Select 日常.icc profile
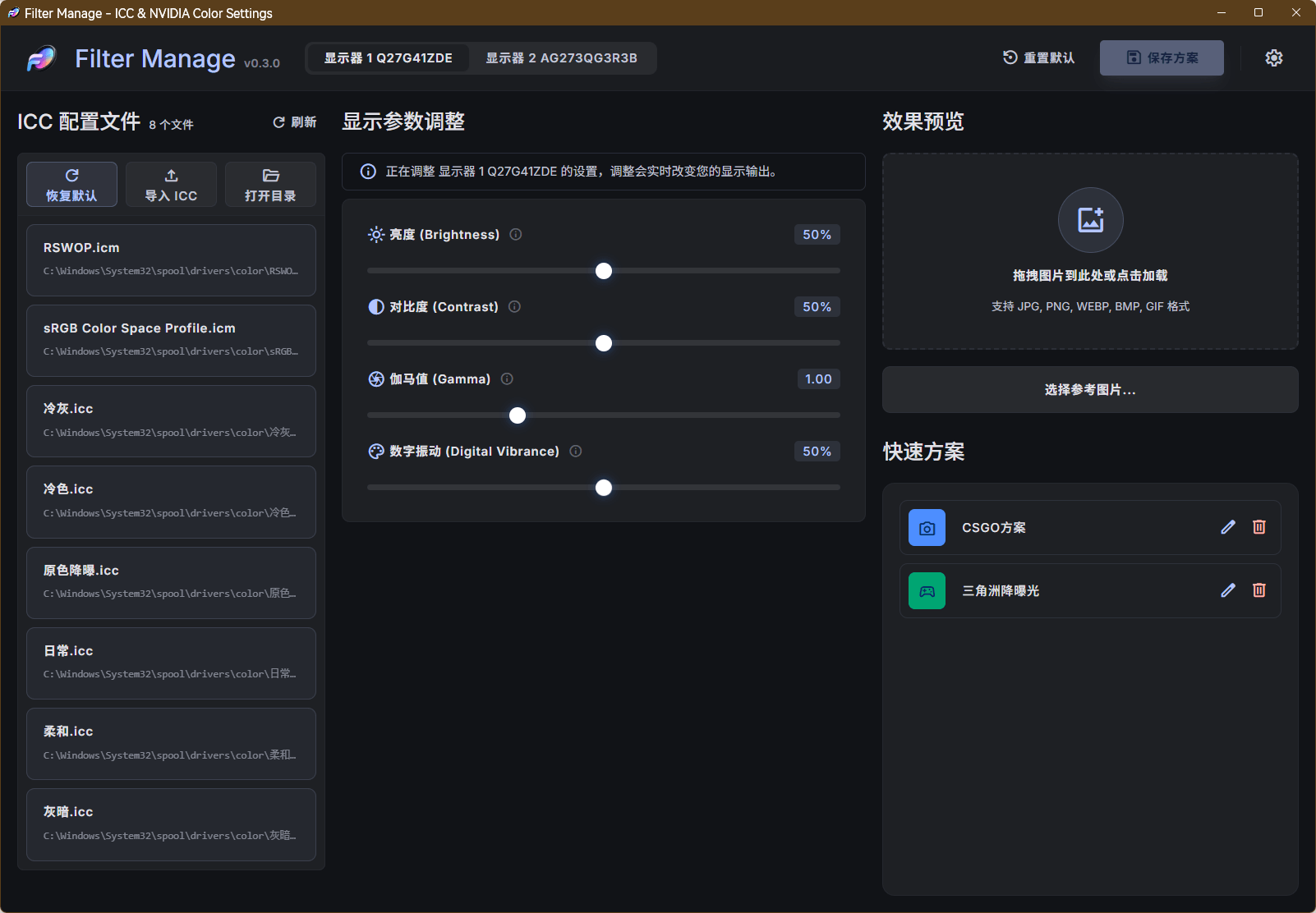1316x913 pixels. pyautogui.click(x=171, y=663)
